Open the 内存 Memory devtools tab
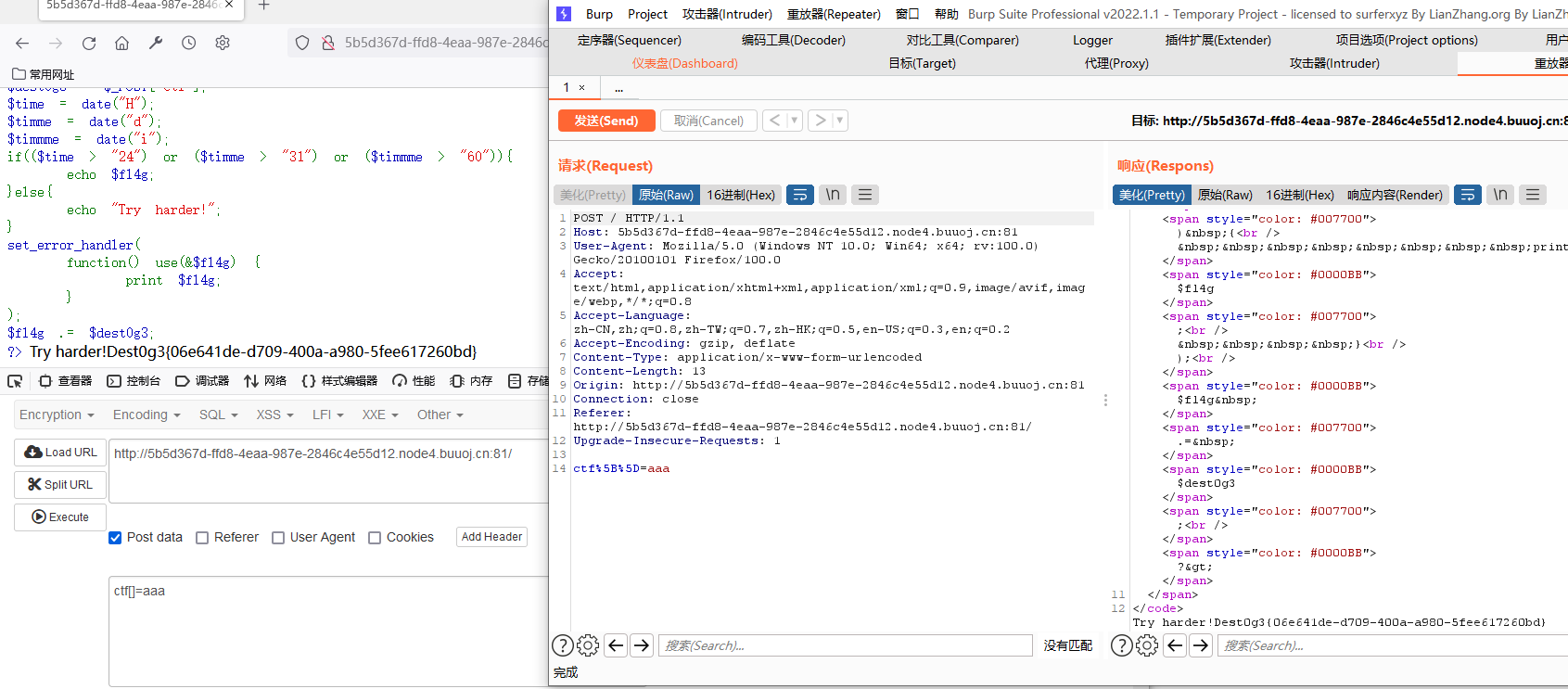The image size is (1568, 689). [x=471, y=381]
